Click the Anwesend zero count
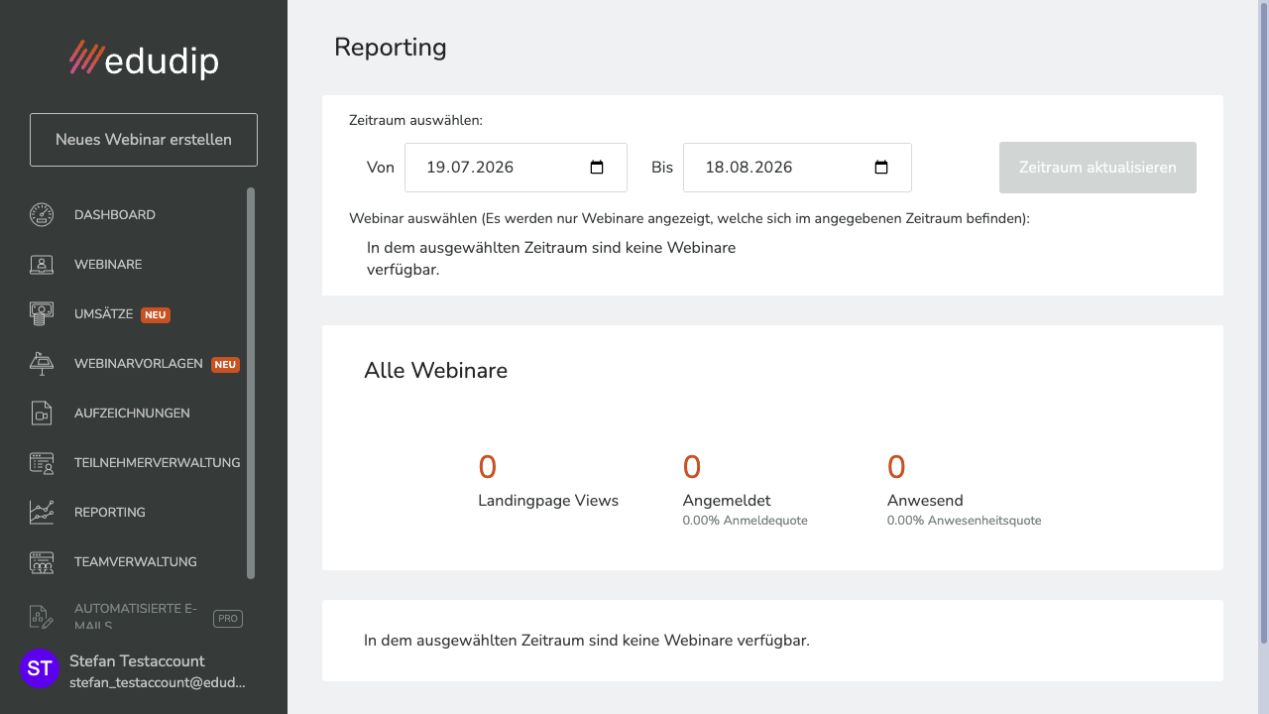This screenshot has width=1269, height=714. pyautogui.click(x=896, y=466)
